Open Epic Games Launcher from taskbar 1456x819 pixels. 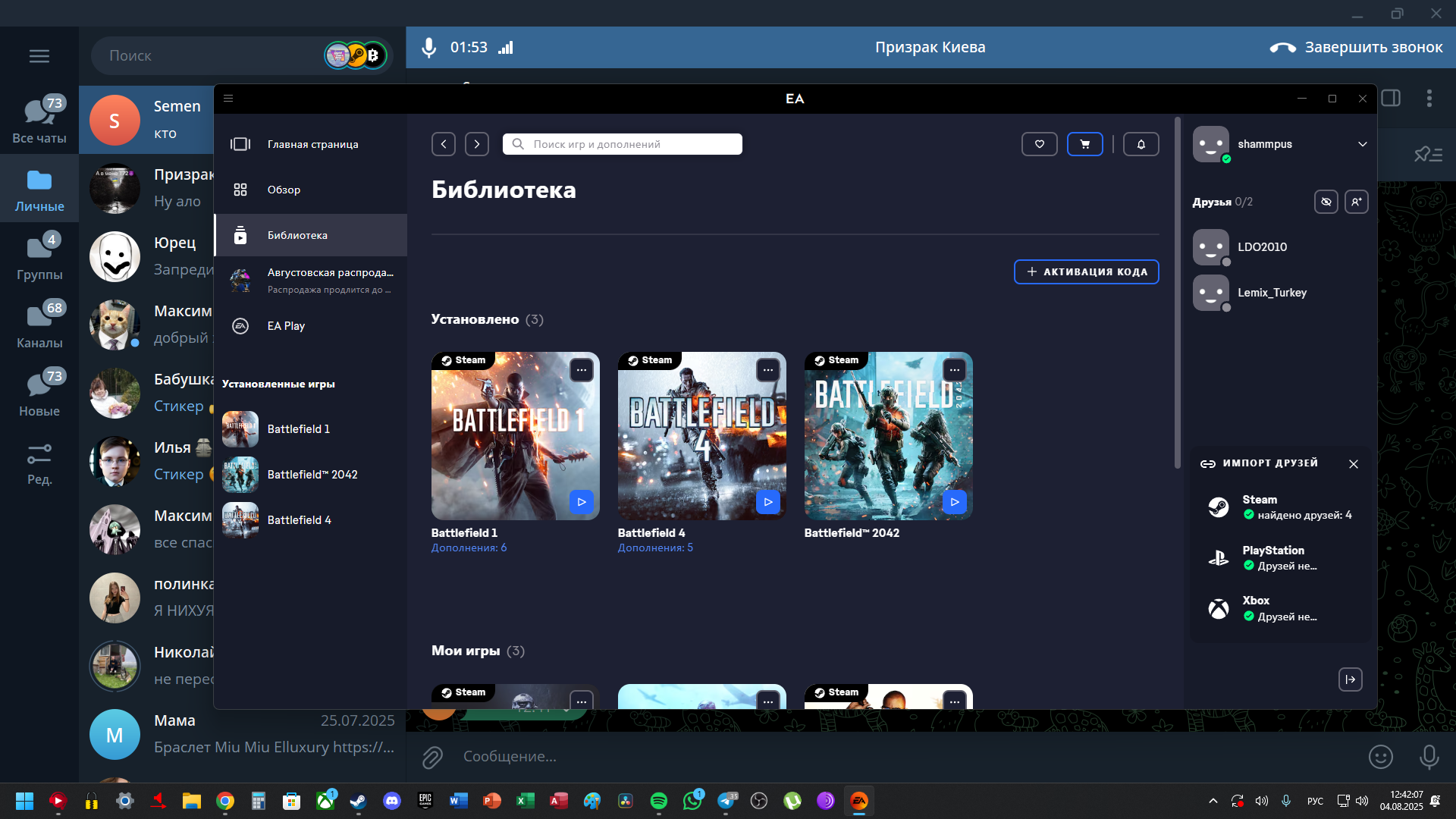425,801
